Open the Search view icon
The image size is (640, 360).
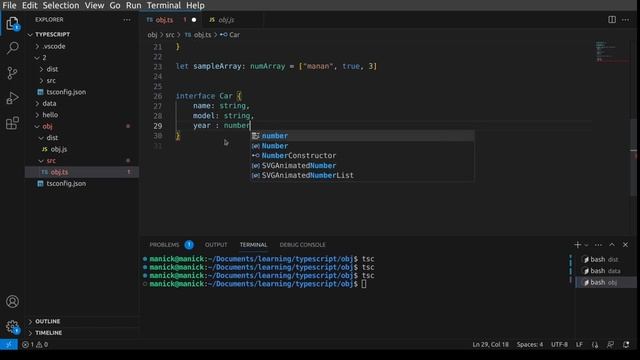click(12, 48)
